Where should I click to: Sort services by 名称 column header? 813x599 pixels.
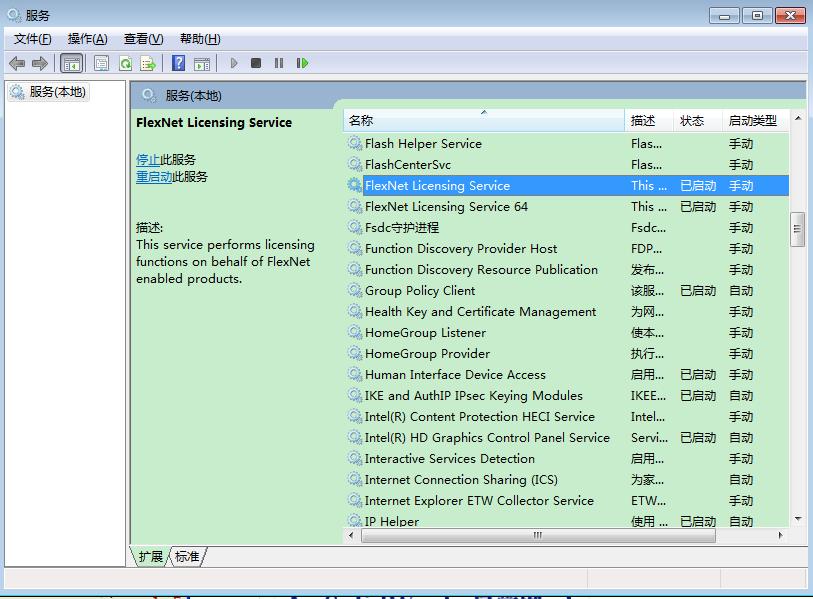click(x=361, y=121)
